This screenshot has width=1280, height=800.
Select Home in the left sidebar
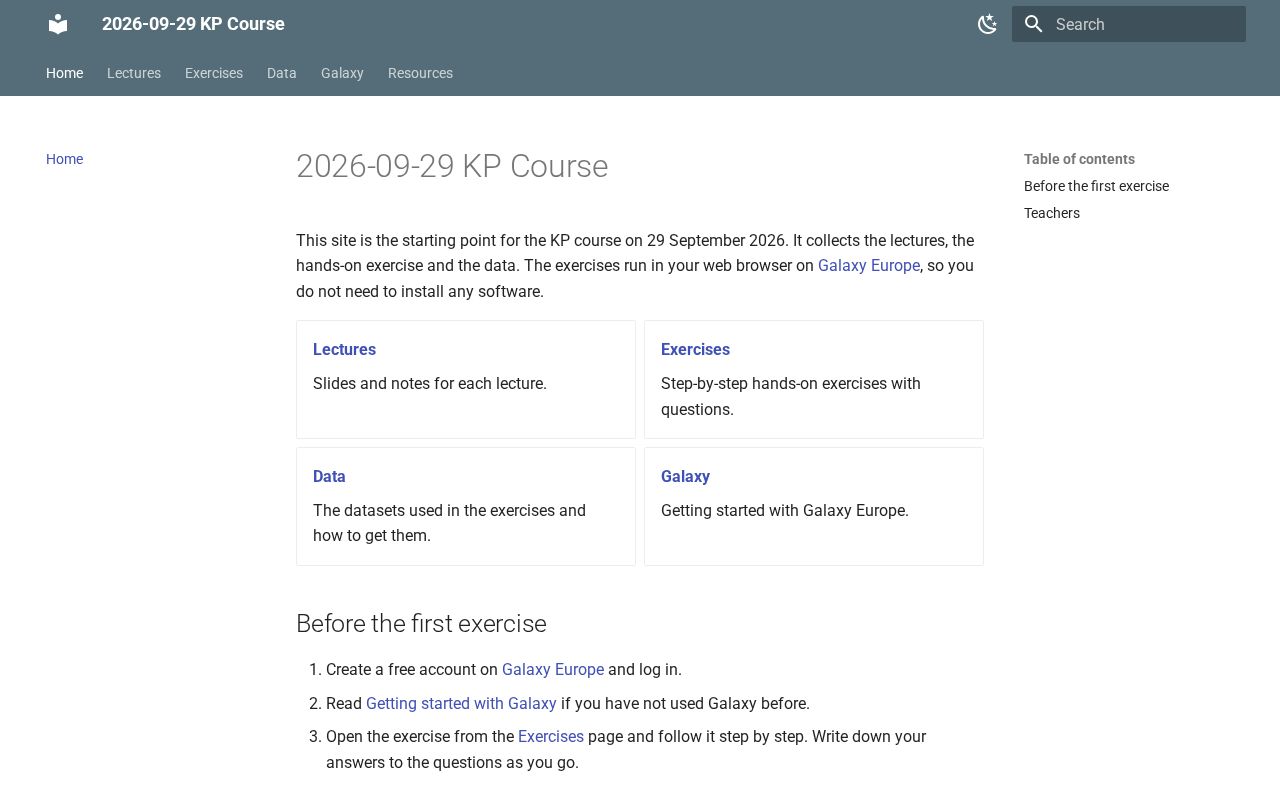tap(64, 159)
